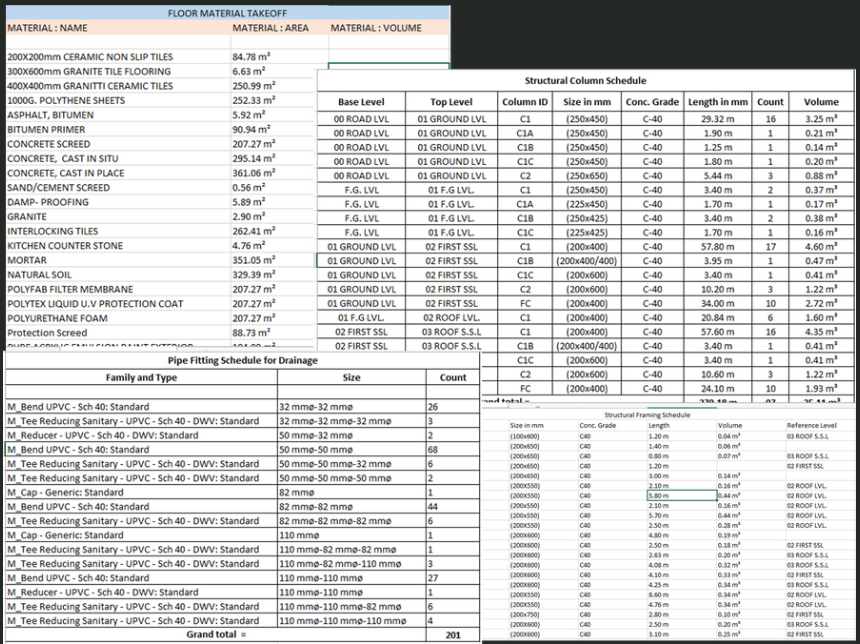Select the Length in mm header

click(718, 102)
